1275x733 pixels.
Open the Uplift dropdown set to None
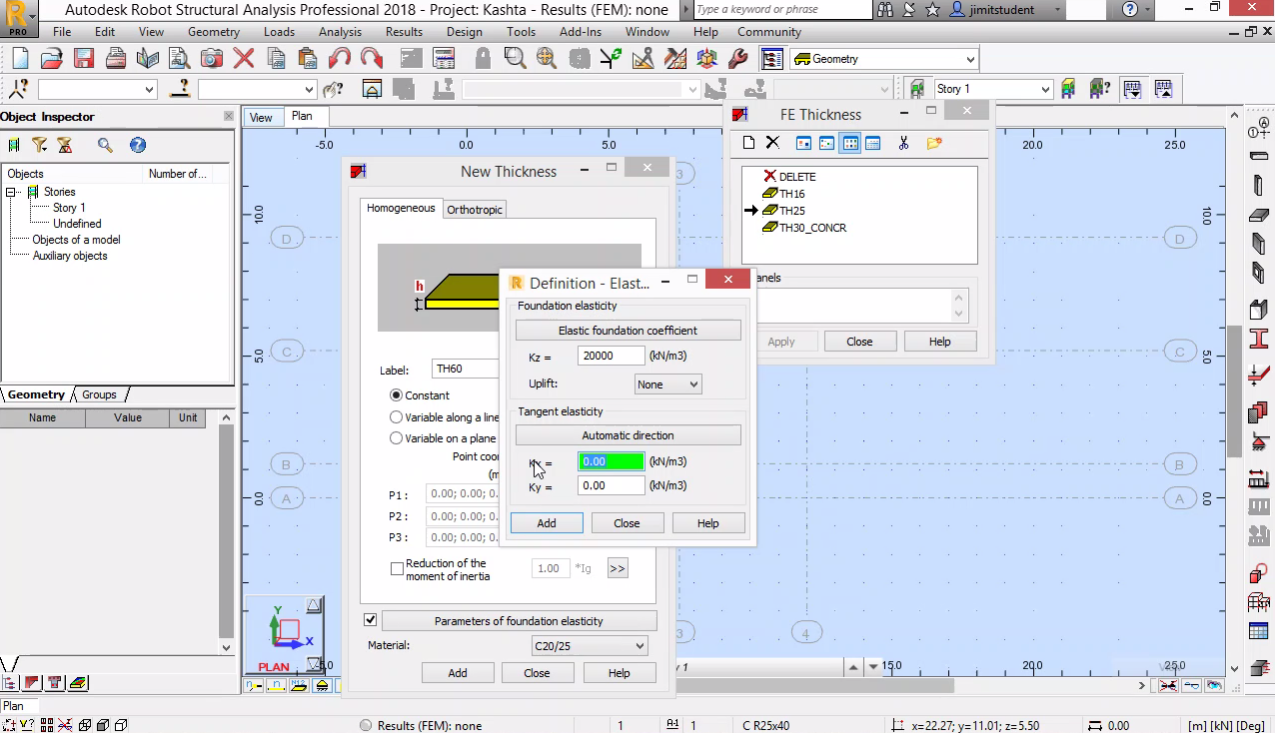click(x=668, y=384)
